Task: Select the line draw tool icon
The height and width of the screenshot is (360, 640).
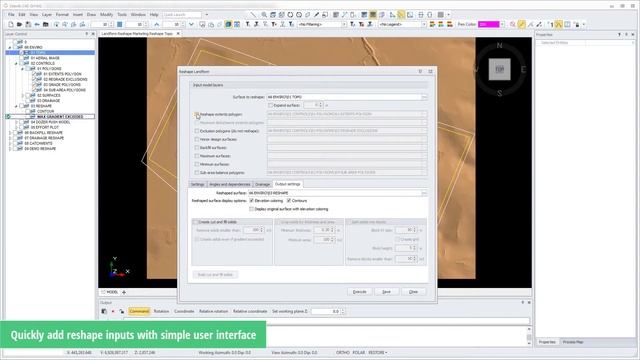Action: [x=254, y=15]
